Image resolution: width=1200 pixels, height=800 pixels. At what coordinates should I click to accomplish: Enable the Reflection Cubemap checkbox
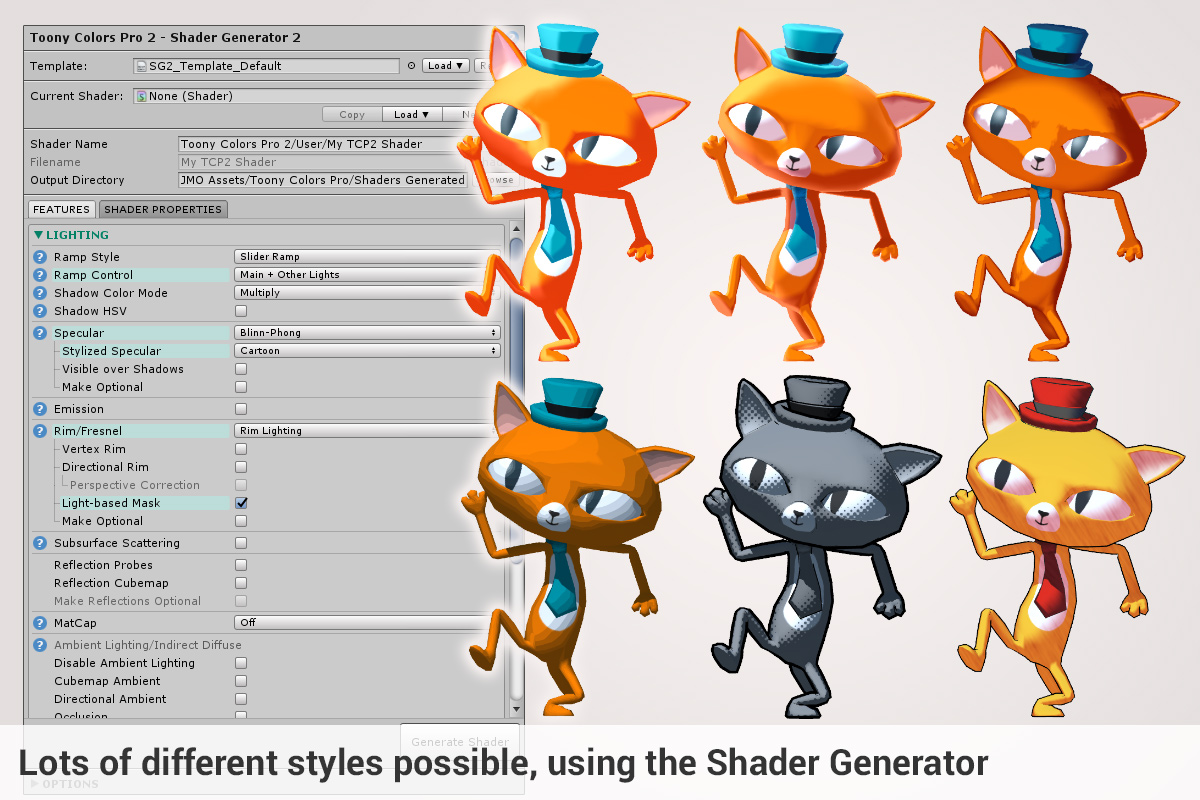click(241, 583)
